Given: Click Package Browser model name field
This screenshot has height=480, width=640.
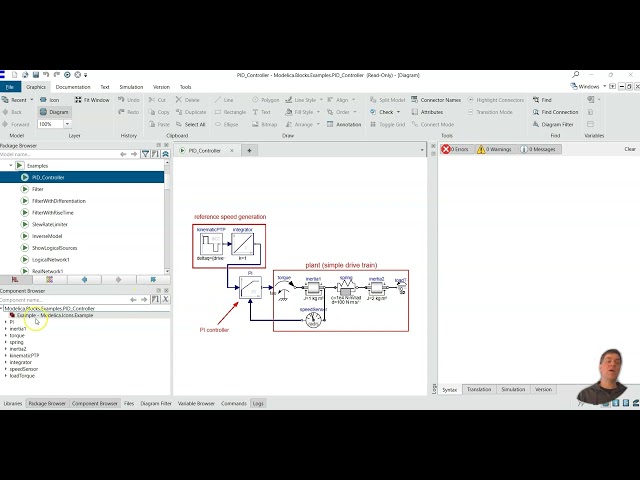Looking at the screenshot, I should [59, 154].
